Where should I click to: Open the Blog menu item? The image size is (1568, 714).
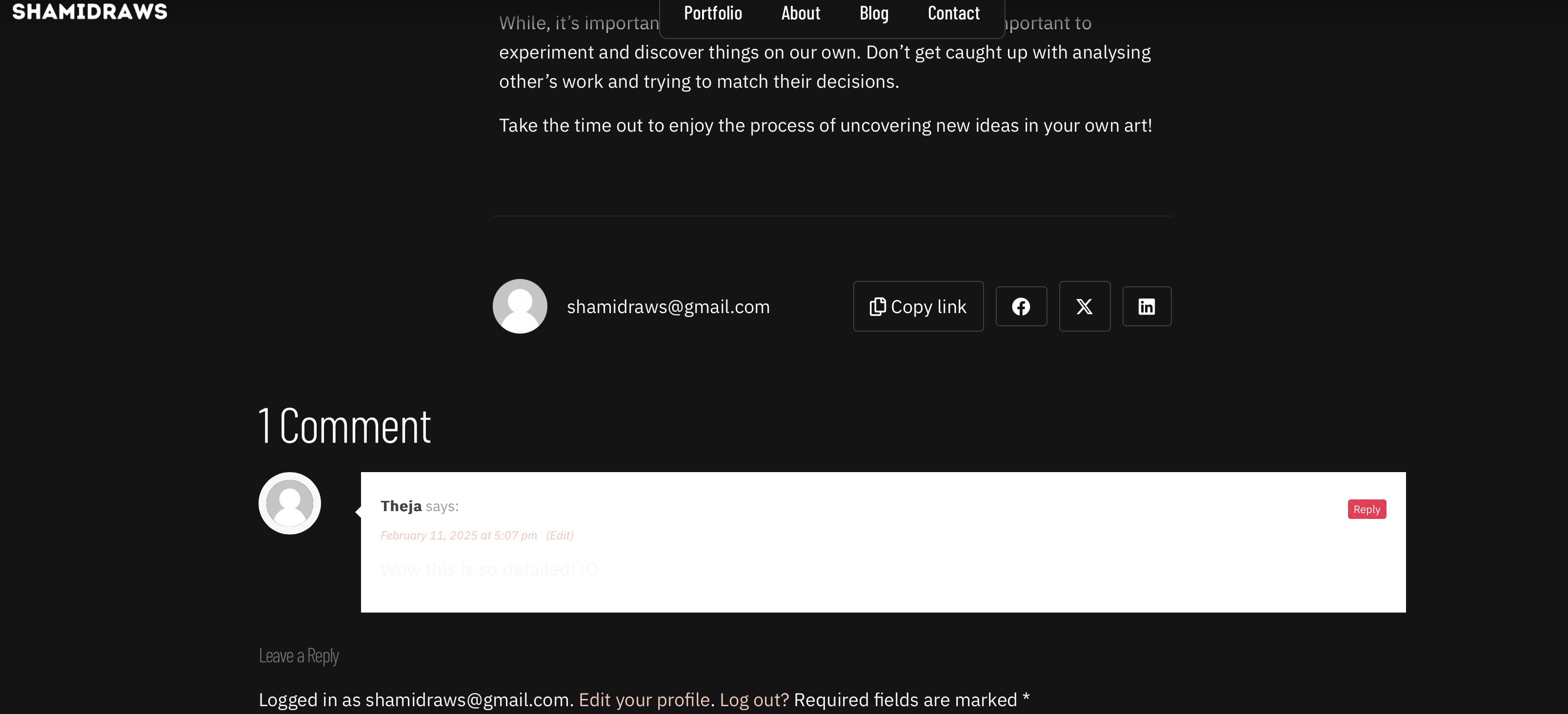click(x=873, y=13)
